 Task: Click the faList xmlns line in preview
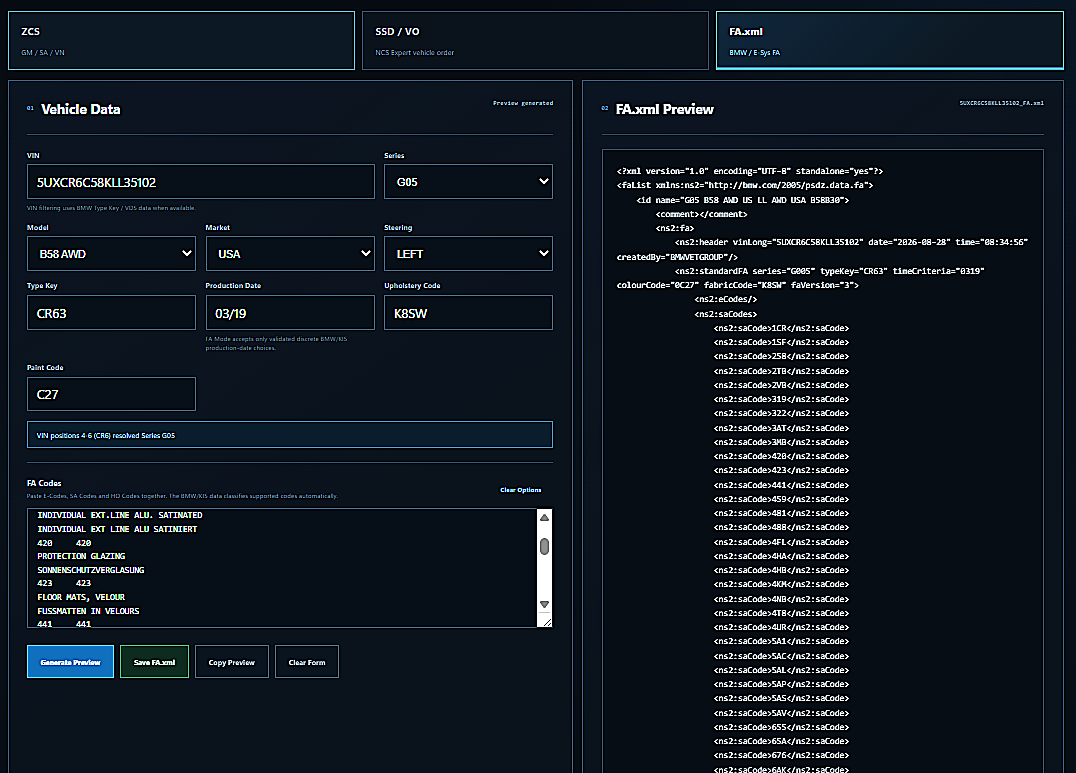(x=745, y=185)
